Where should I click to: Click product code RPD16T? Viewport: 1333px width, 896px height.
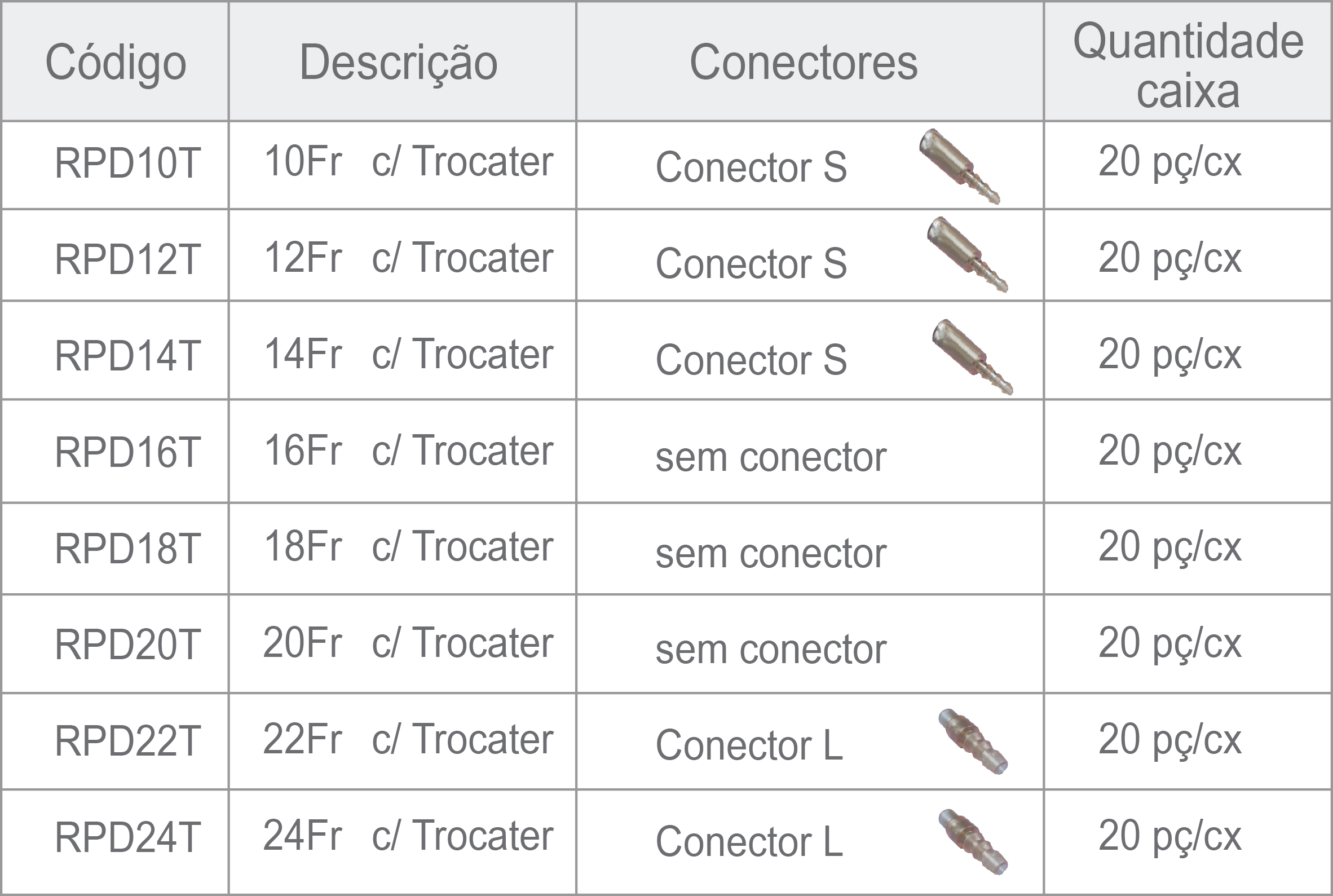click(127, 453)
